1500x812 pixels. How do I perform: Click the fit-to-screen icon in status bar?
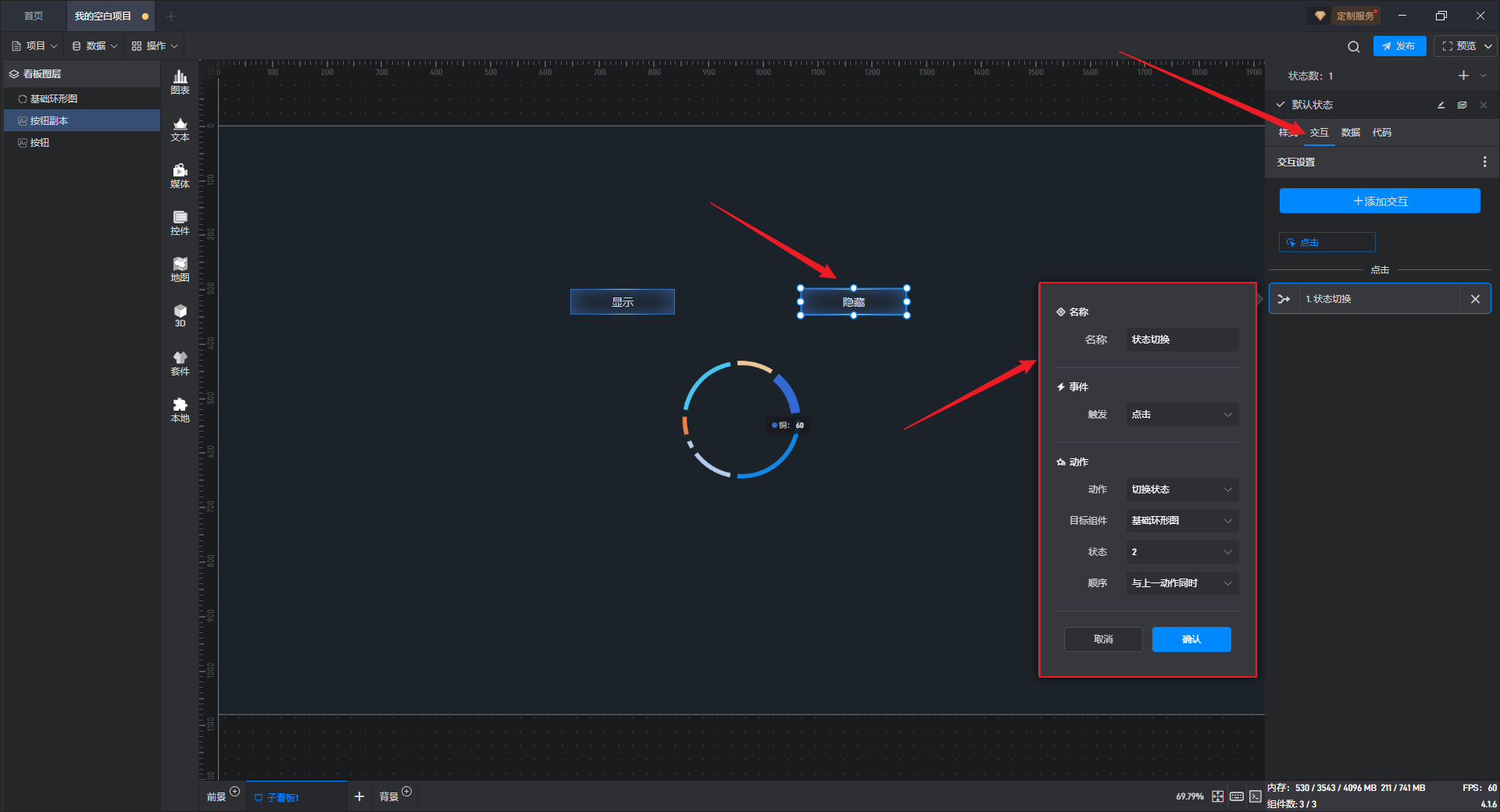(x=1217, y=796)
